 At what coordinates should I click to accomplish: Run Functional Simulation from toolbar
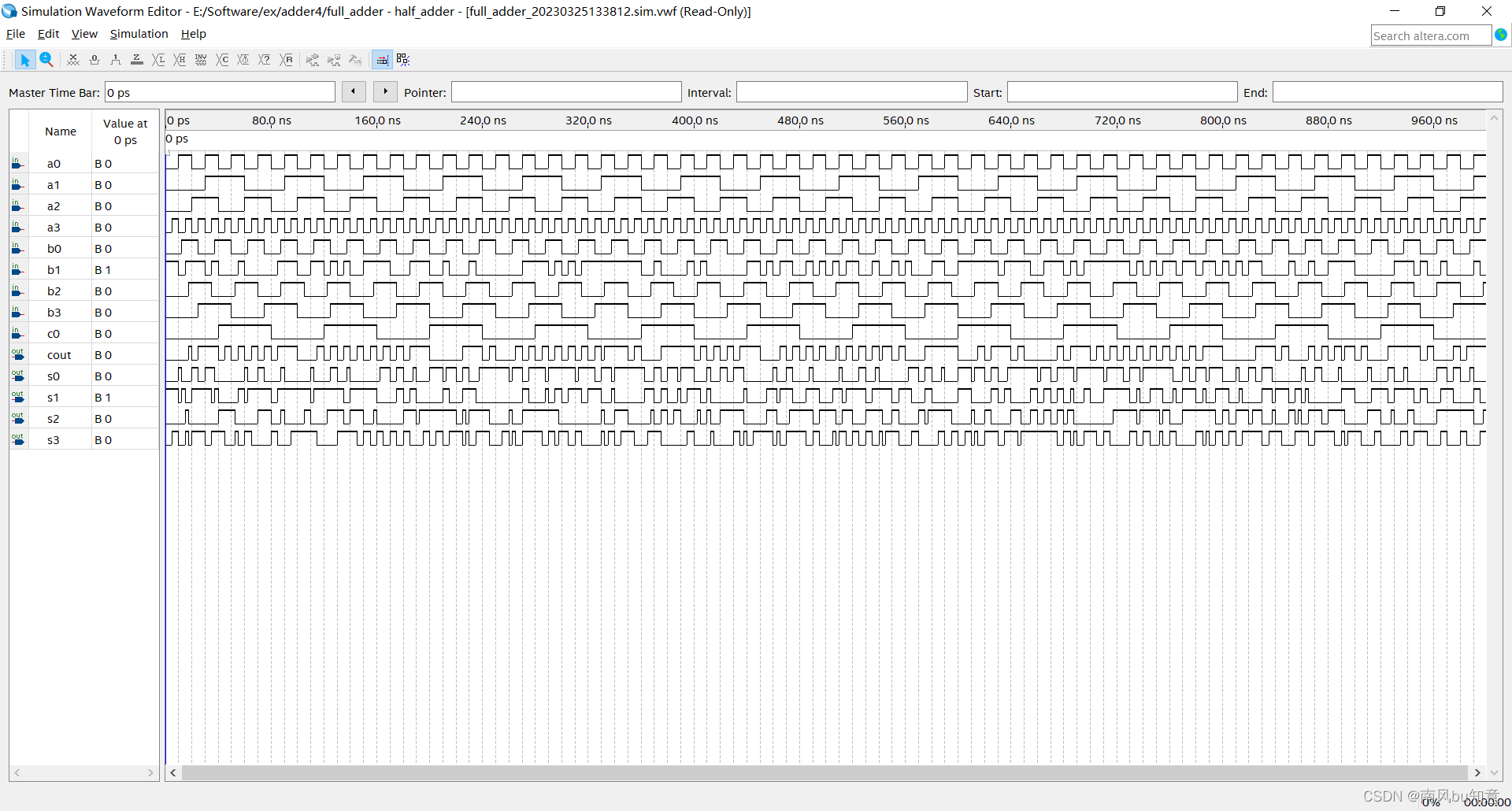click(x=313, y=60)
